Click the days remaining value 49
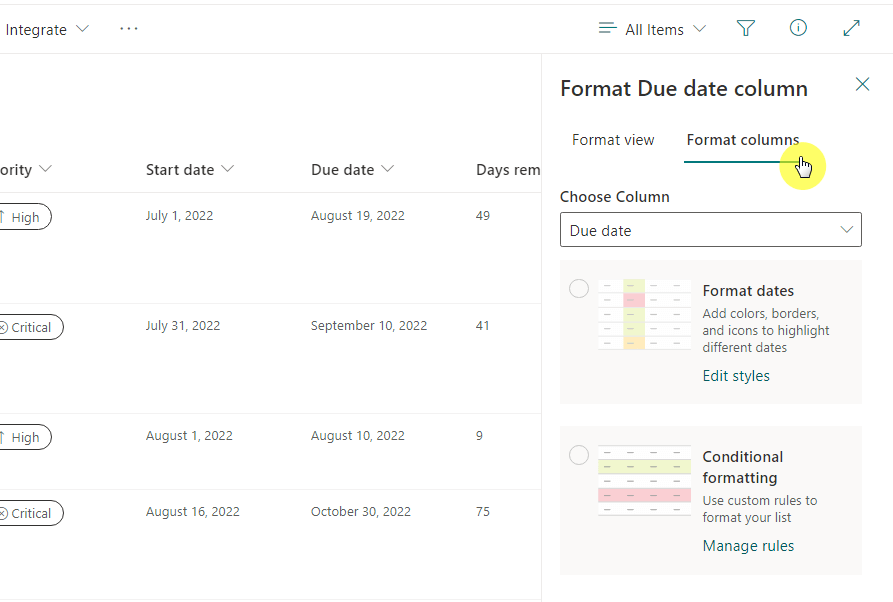The height and width of the screenshot is (602, 893). 482,216
